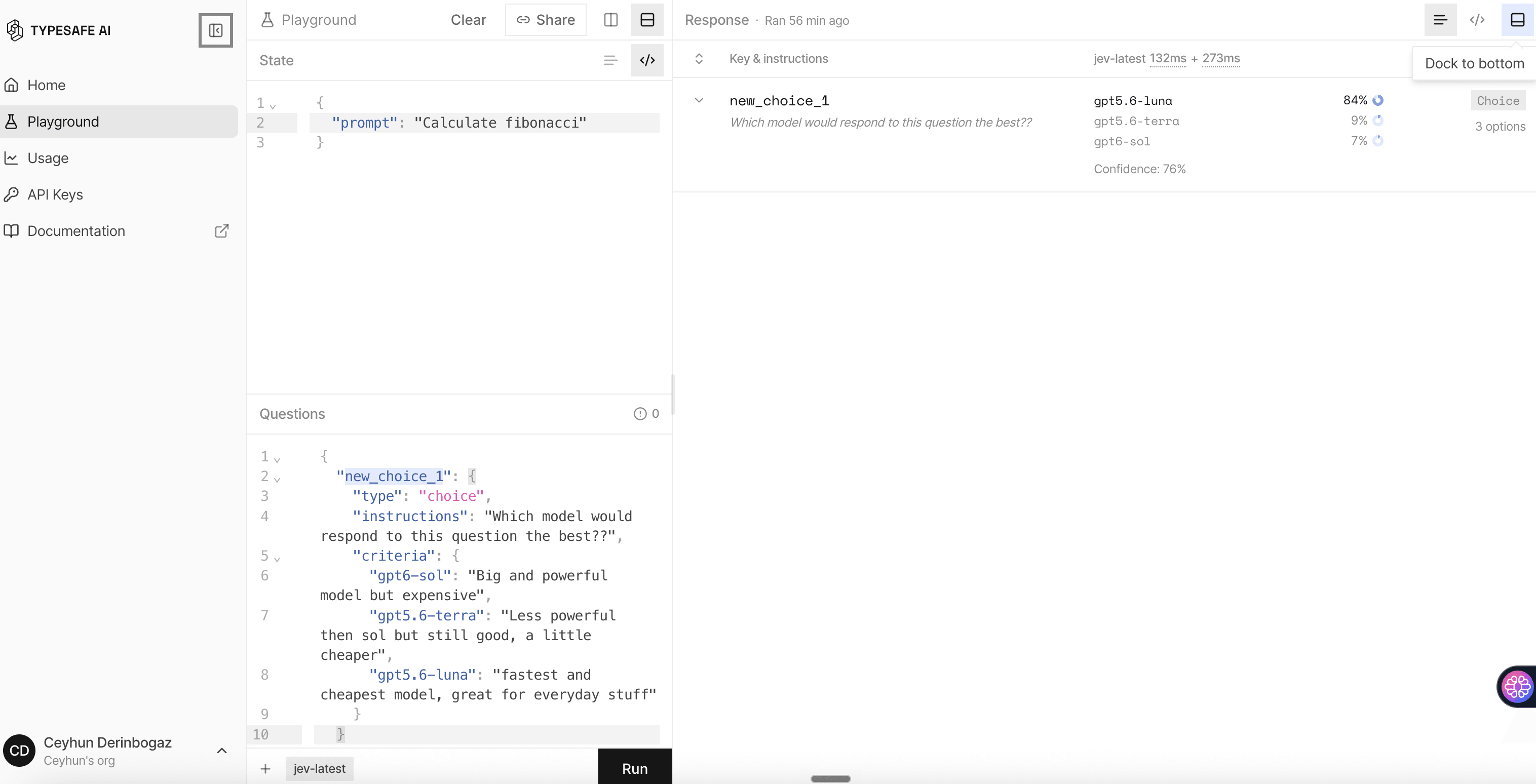Open the user account menu chevron
This screenshot has width=1536, height=784.
tap(222, 751)
